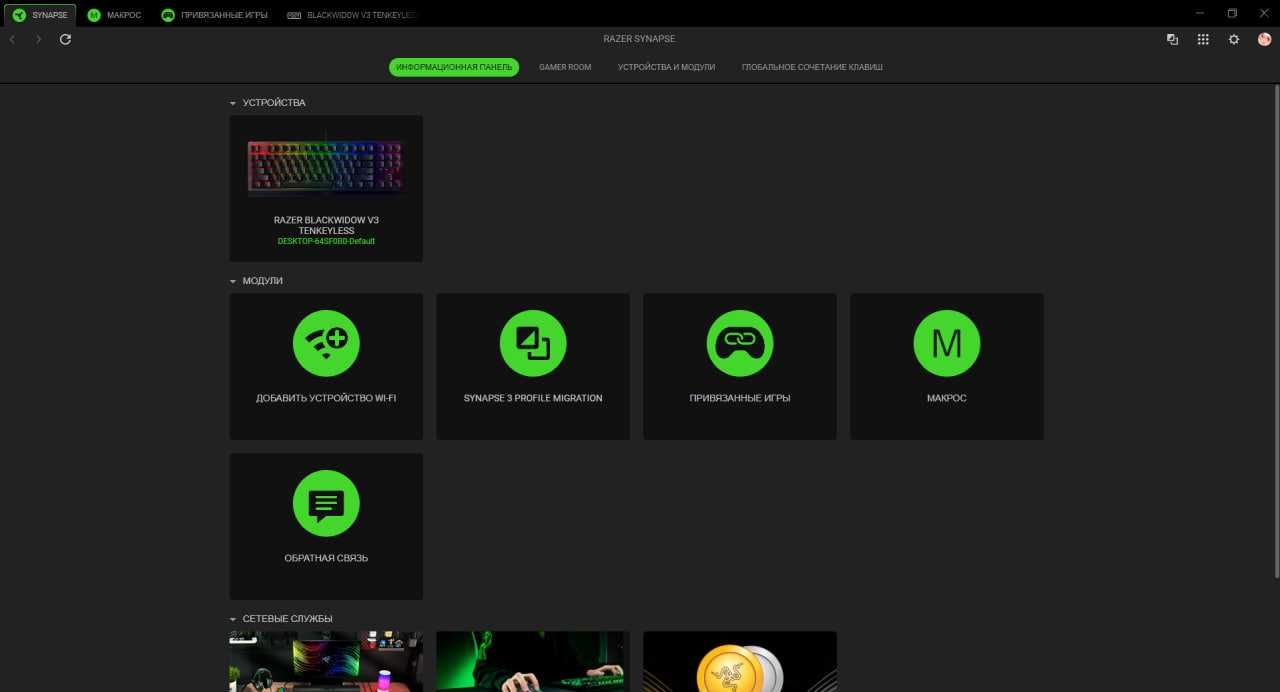Viewport: 1280px width, 692px height.
Task: Open the Устройства и модули tab
Action: pyautogui.click(x=666, y=67)
